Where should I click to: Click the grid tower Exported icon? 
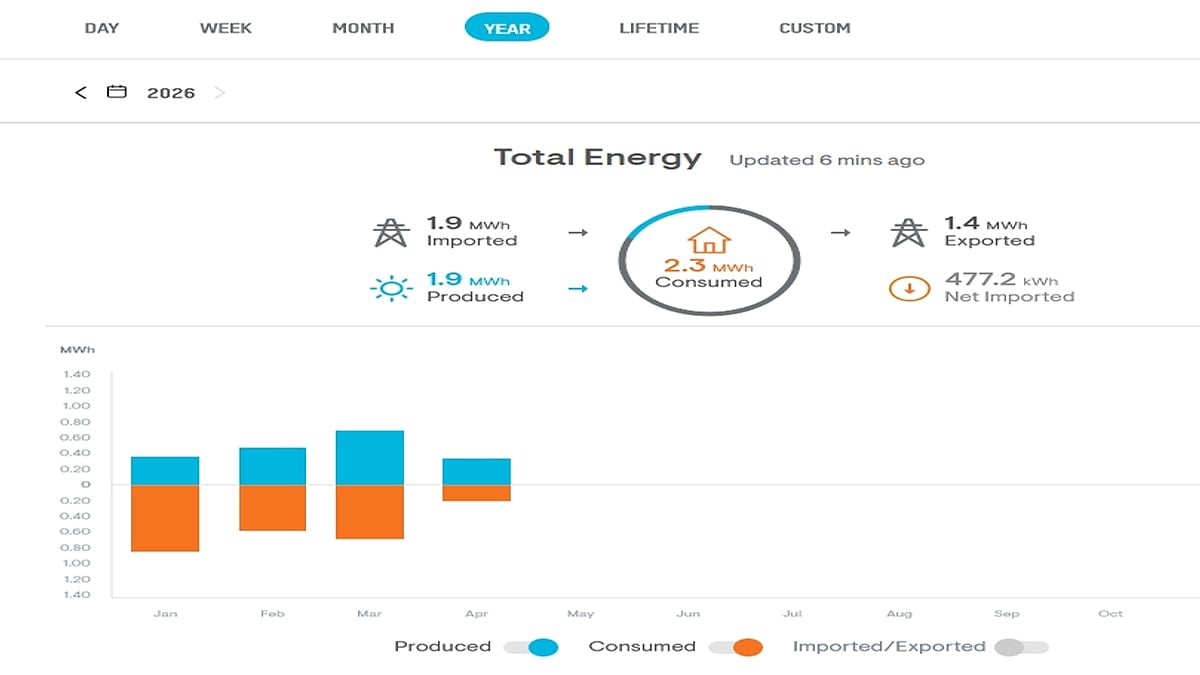click(x=908, y=232)
